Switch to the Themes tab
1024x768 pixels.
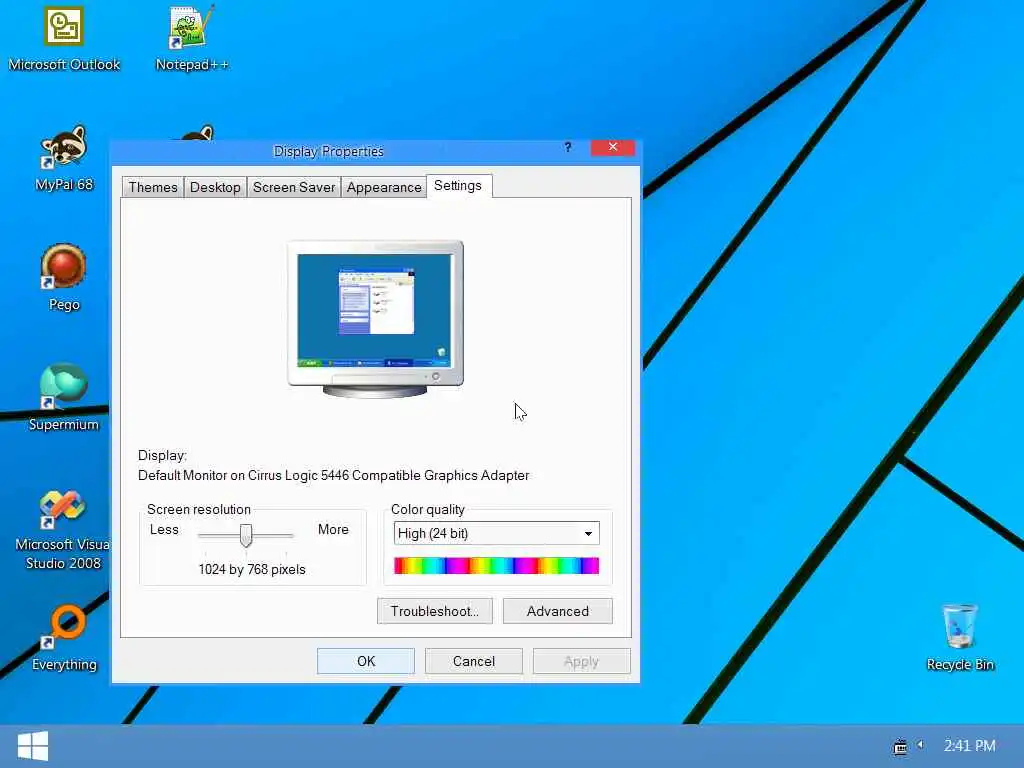point(153,187)
